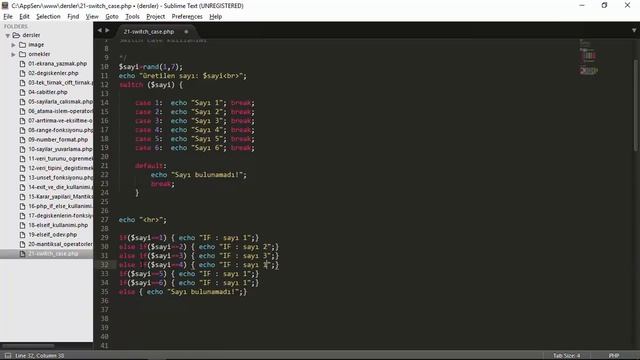Image resolution: width=640 pixels, height=360 pixels.
Task: Collapse the dersler folder
Action: click(7, 36)
